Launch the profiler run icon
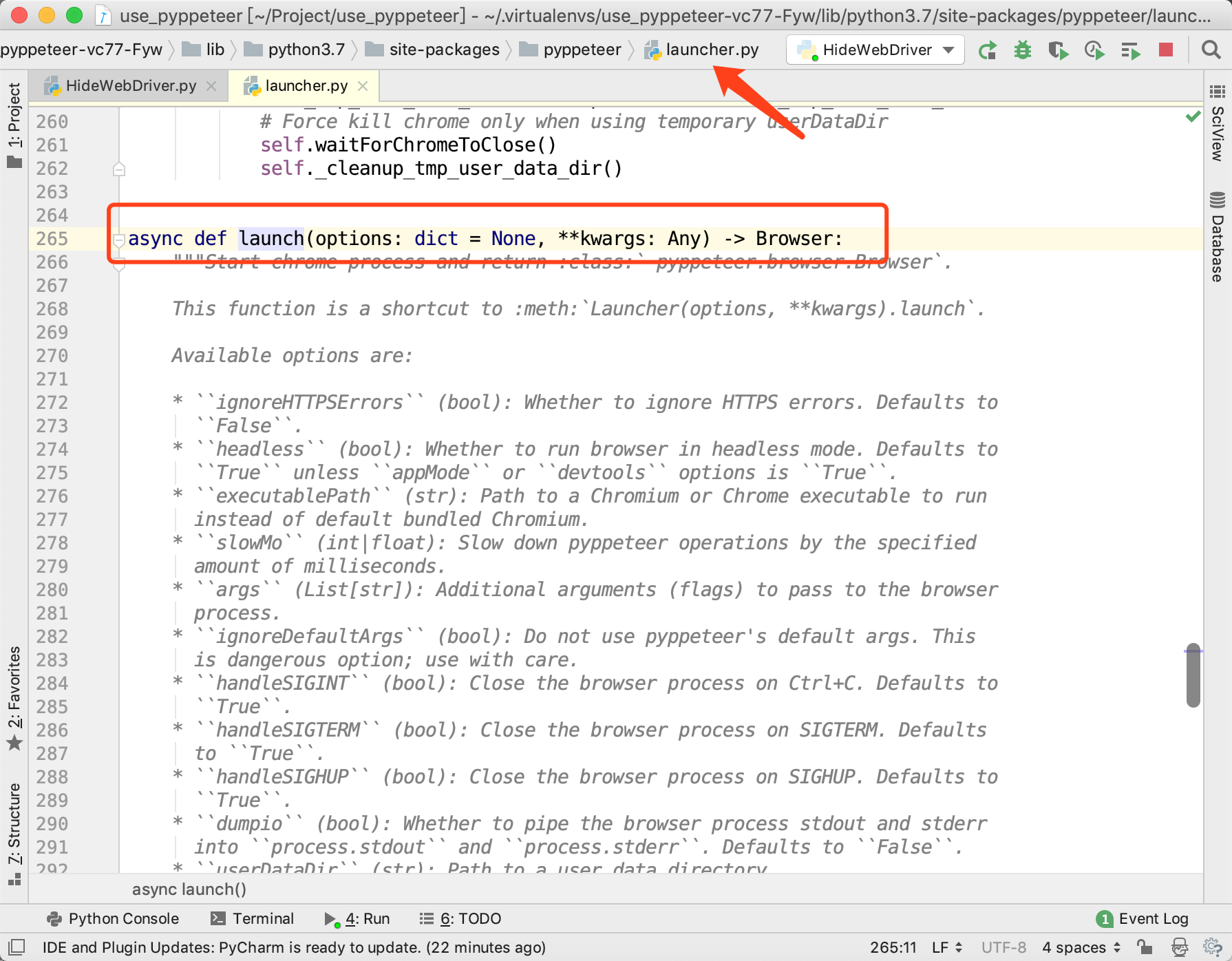 point(1094,50)
